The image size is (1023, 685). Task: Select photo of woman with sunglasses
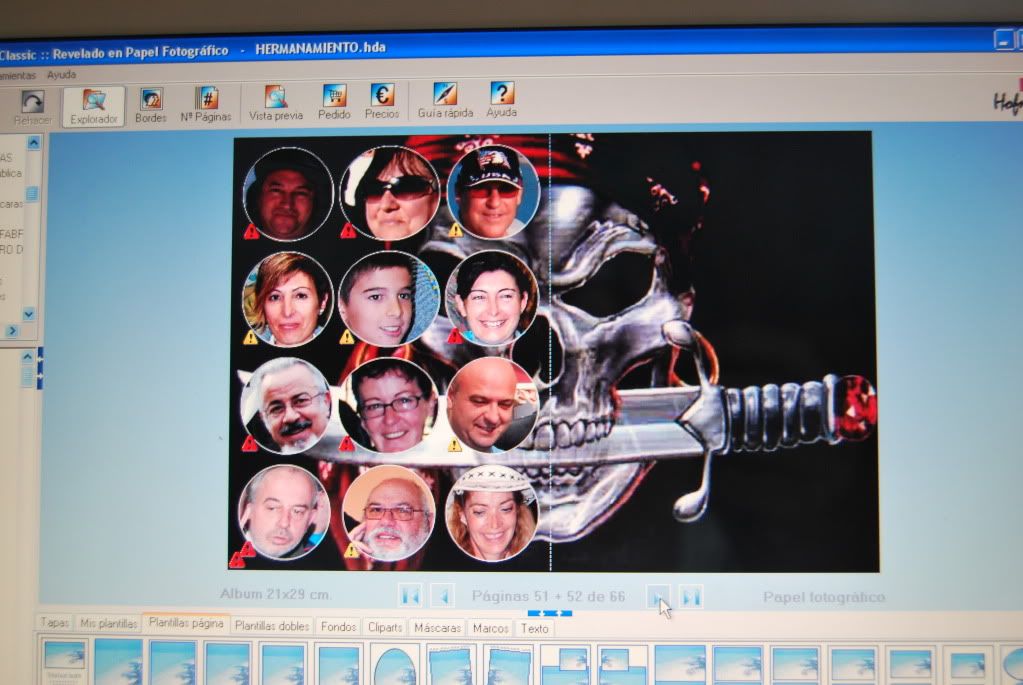click(x=389, y=193)
